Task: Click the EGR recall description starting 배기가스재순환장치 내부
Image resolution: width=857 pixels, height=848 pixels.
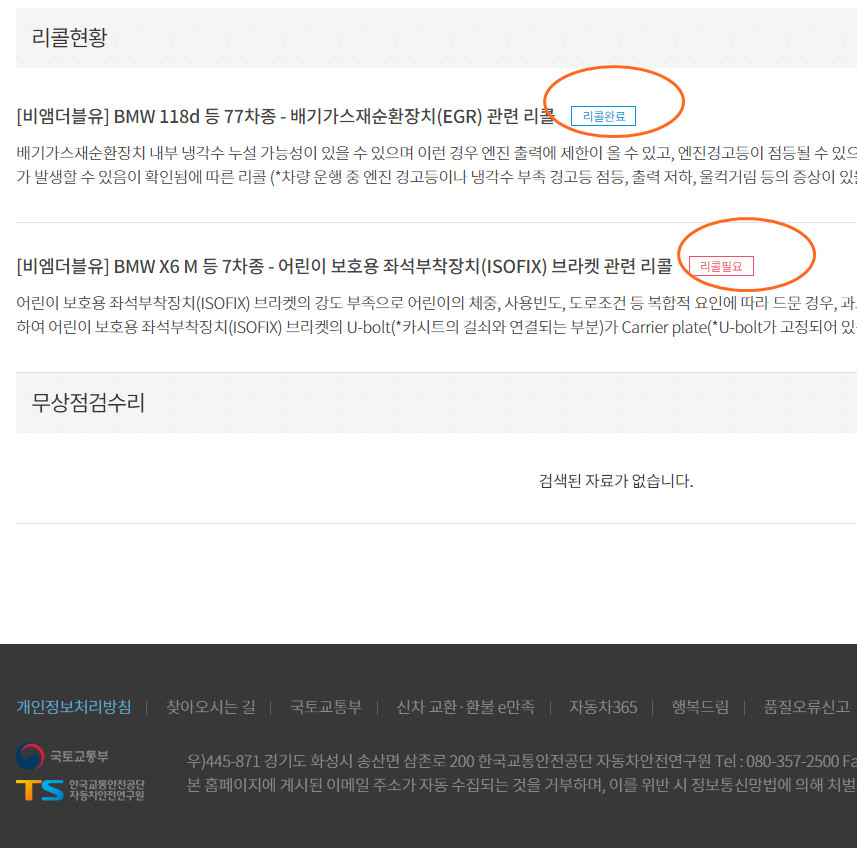Action: click(x=437, y=164)
